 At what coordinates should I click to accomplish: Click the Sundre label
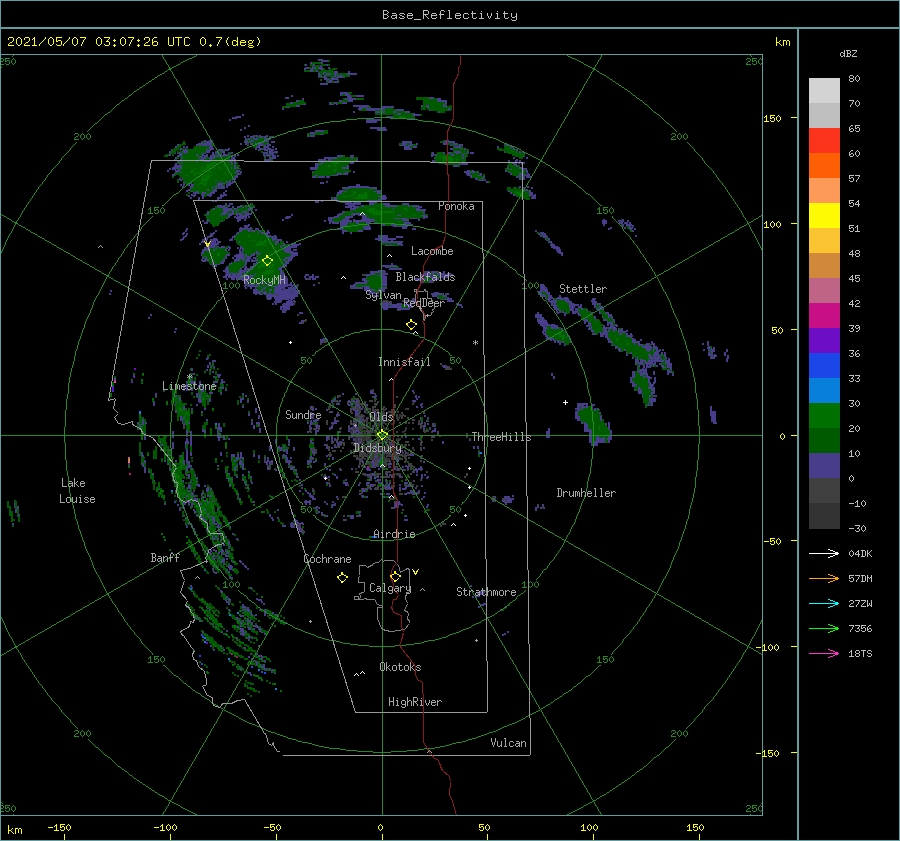click(x=303, y=414)
